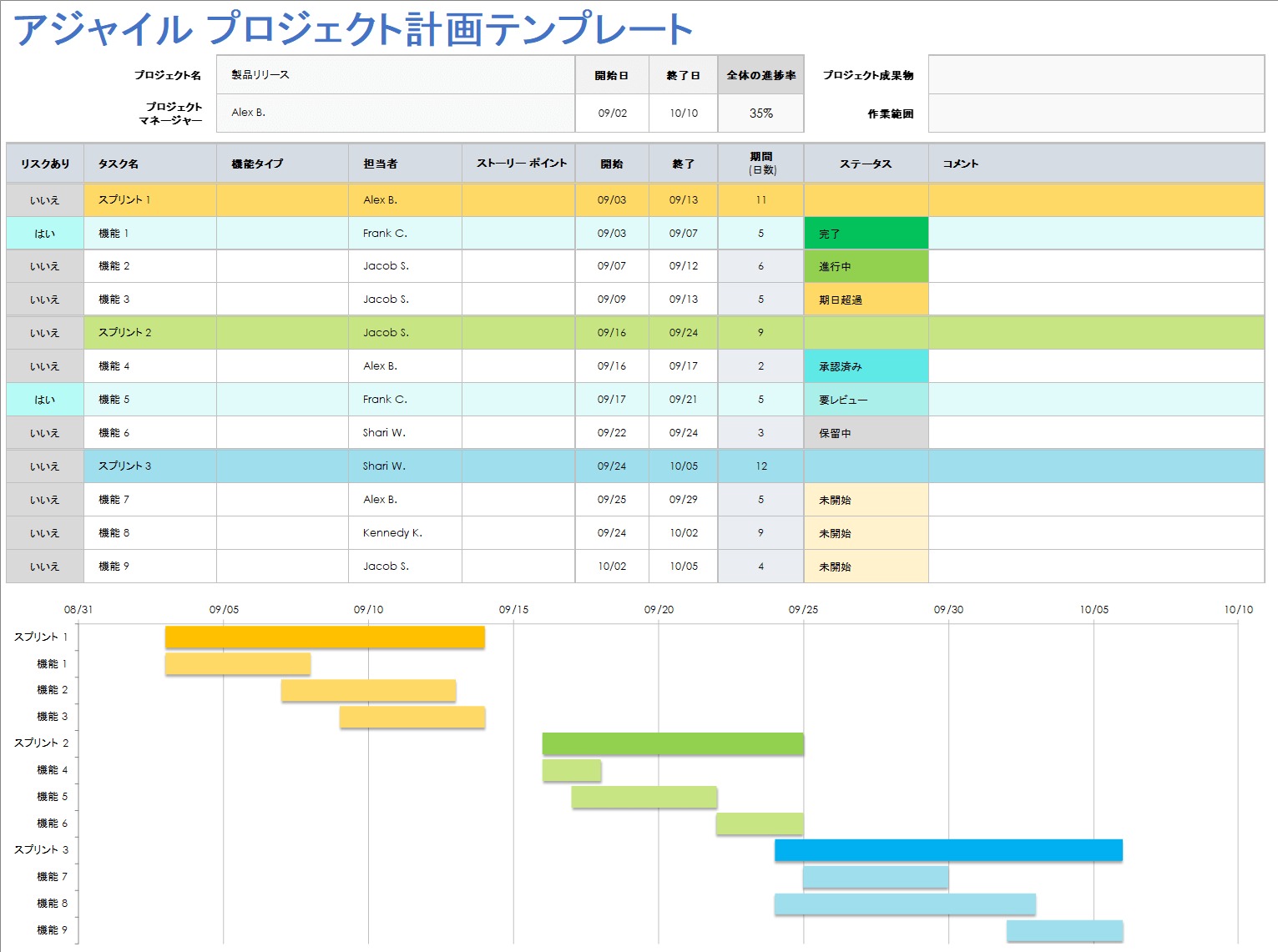Select duration value 11 in the スプリント 1 row

(x=760, y=200)
